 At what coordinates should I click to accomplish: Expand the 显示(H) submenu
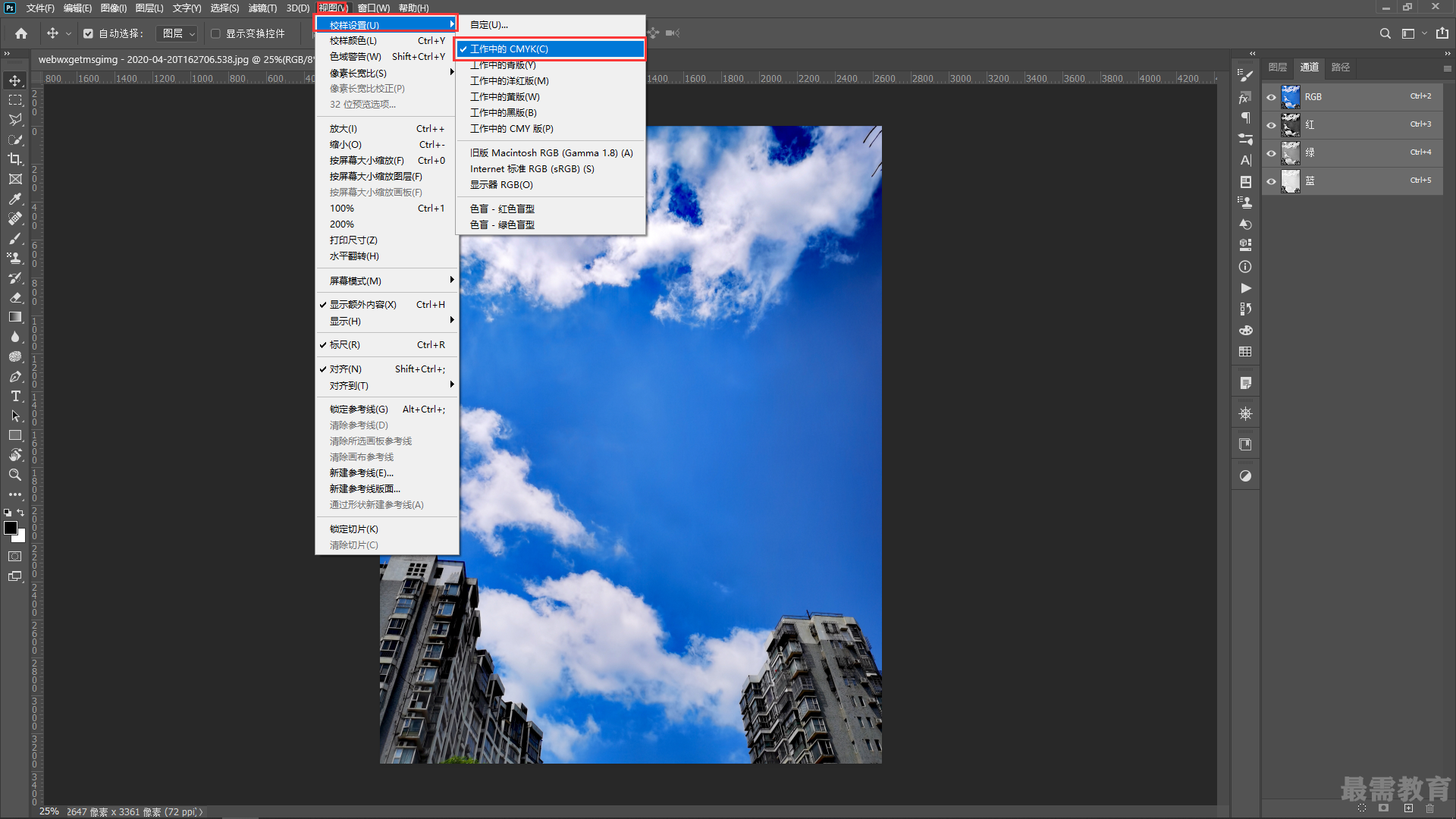pos(387,322)
